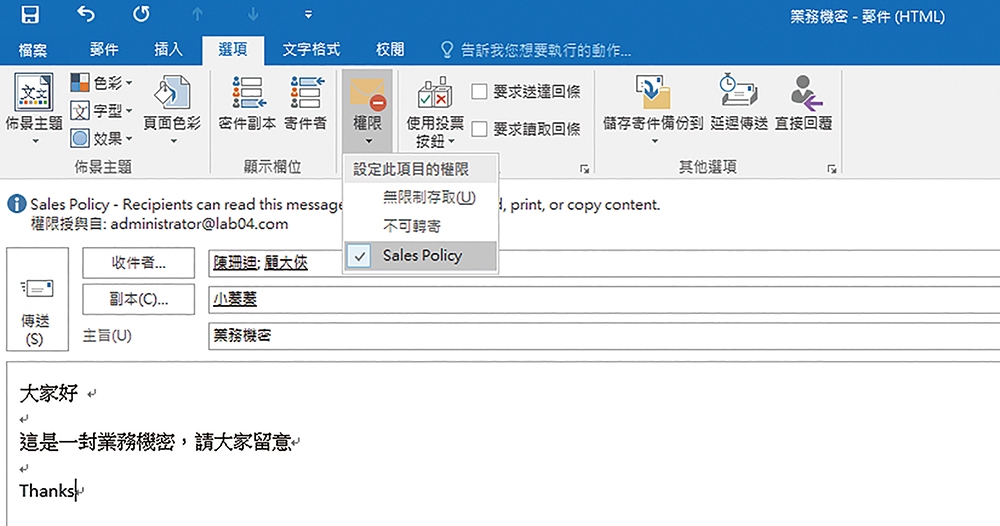
Task: Open the tracking group dialog launcher
Action: pos(584,169)
